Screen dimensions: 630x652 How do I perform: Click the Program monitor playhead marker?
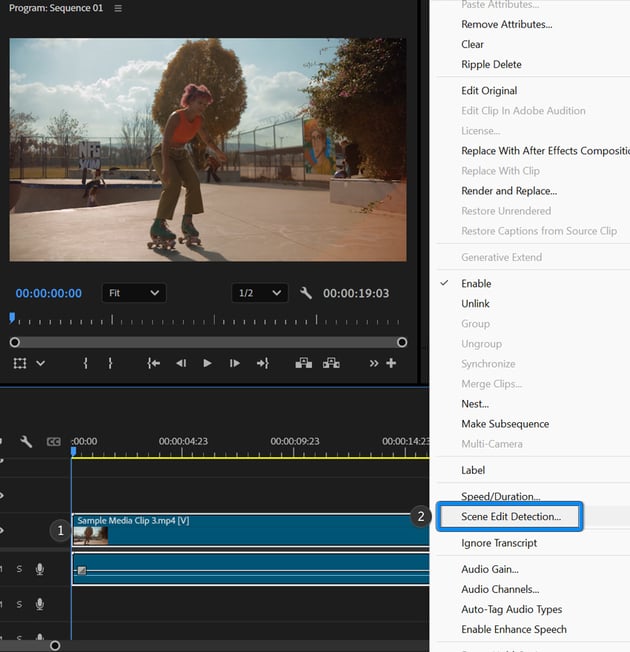point(12,318)
